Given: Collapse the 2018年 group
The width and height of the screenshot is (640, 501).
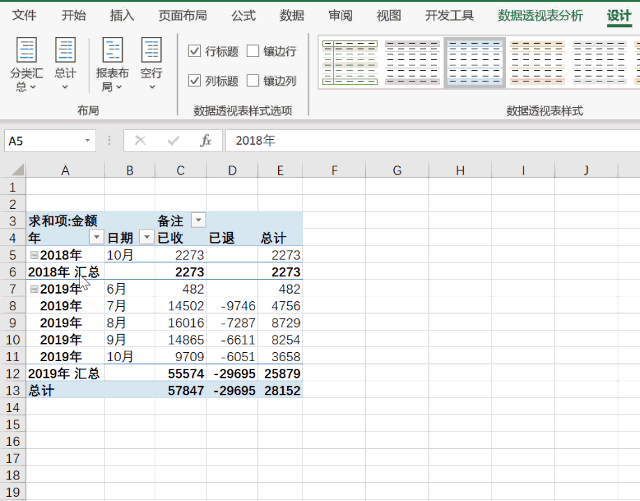Looking at the screenshot, I should 34,255.
